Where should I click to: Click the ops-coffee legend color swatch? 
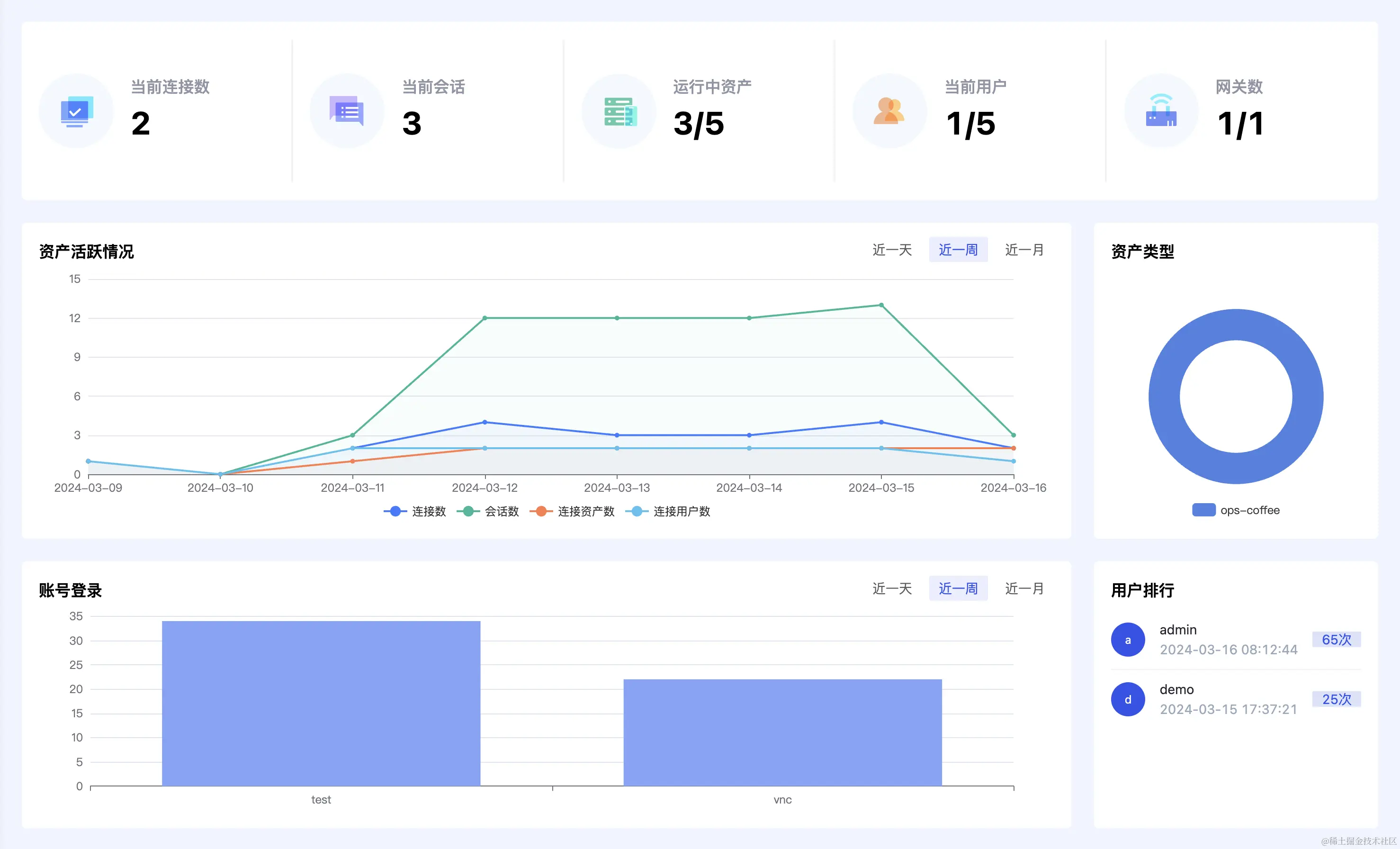(1203, 510)
